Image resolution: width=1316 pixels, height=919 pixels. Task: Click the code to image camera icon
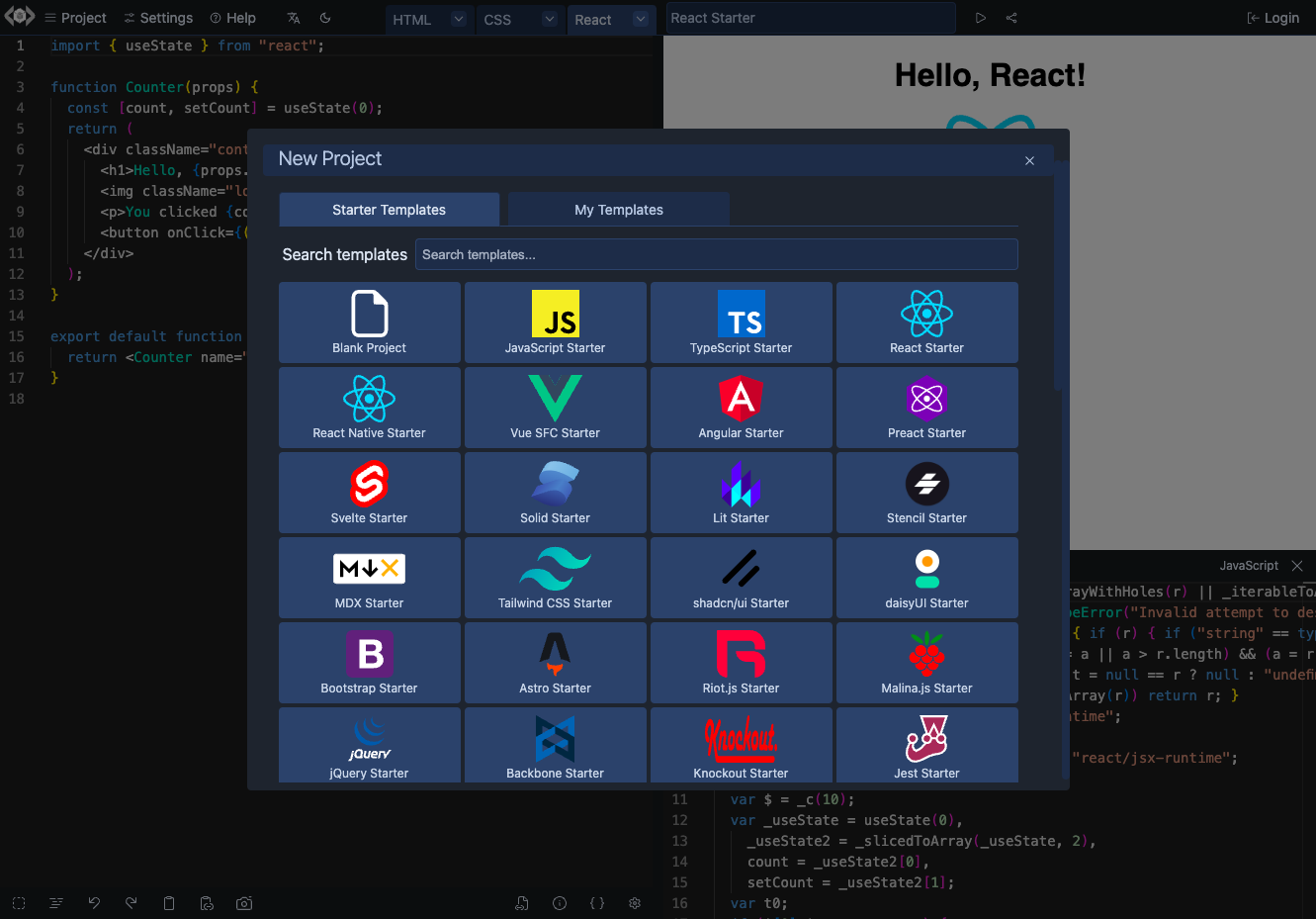click(244, 903)
